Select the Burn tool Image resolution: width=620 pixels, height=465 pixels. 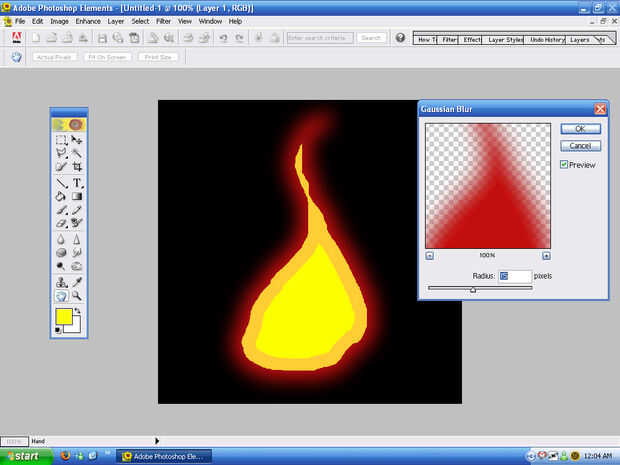tap(77, 266)
